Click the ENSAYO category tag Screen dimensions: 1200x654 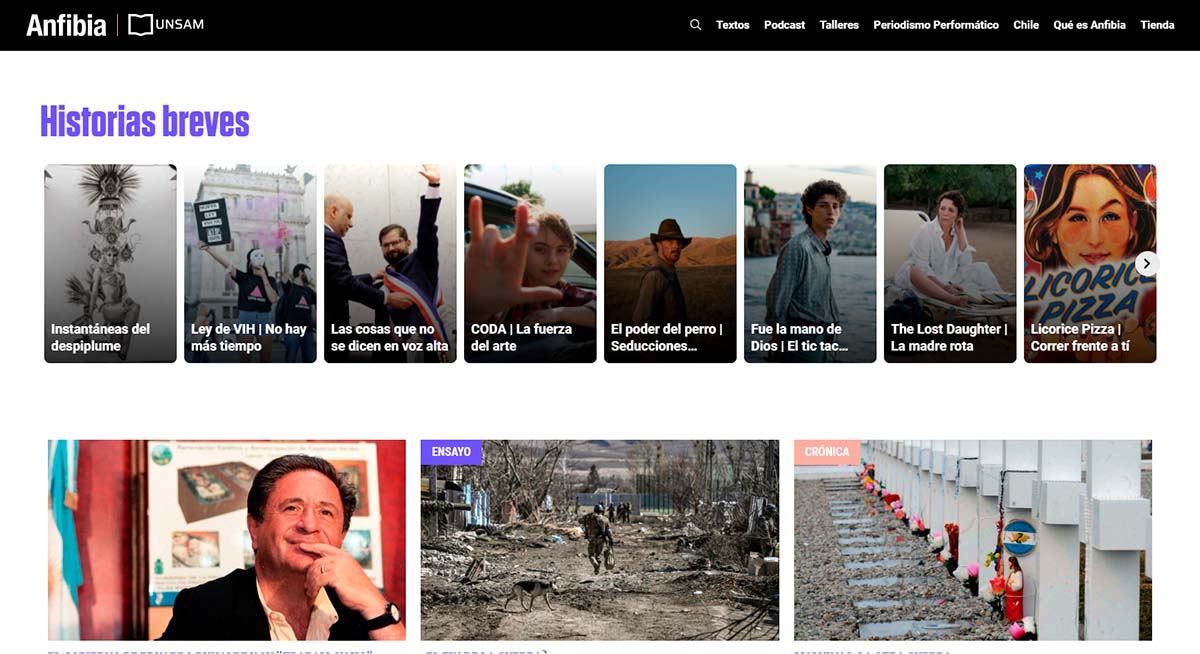(451, 452)
